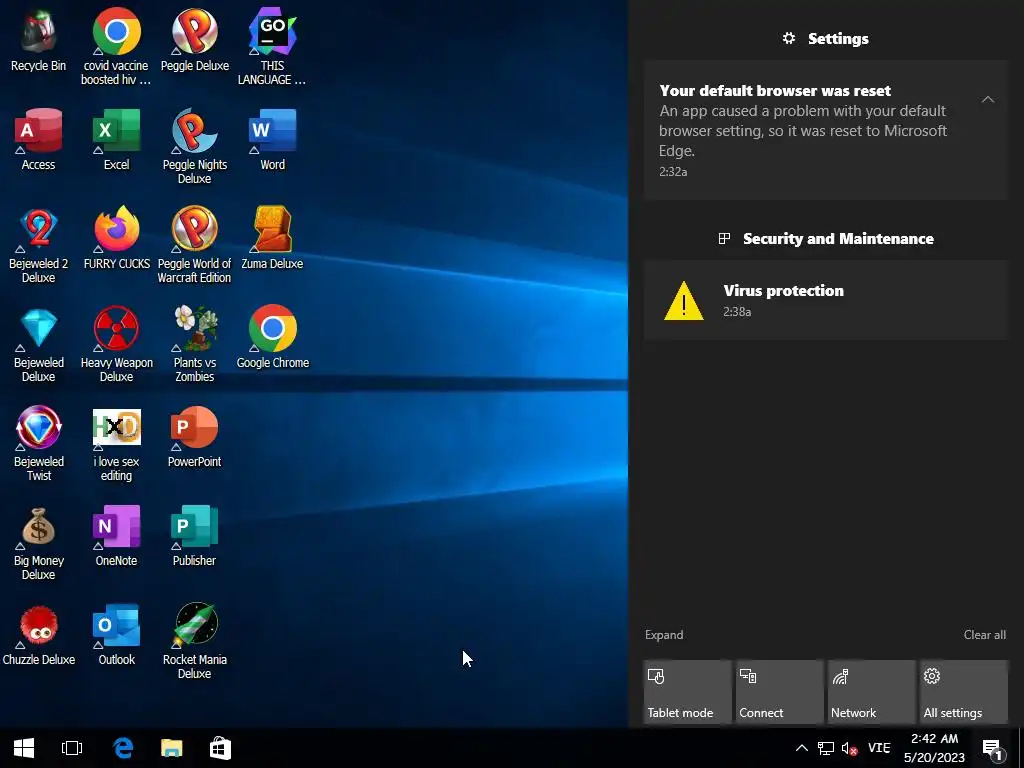Toggle Tablet mode quick action
Image resolution: width=1024 pixels, height=768 pixels.
[687, 692]
